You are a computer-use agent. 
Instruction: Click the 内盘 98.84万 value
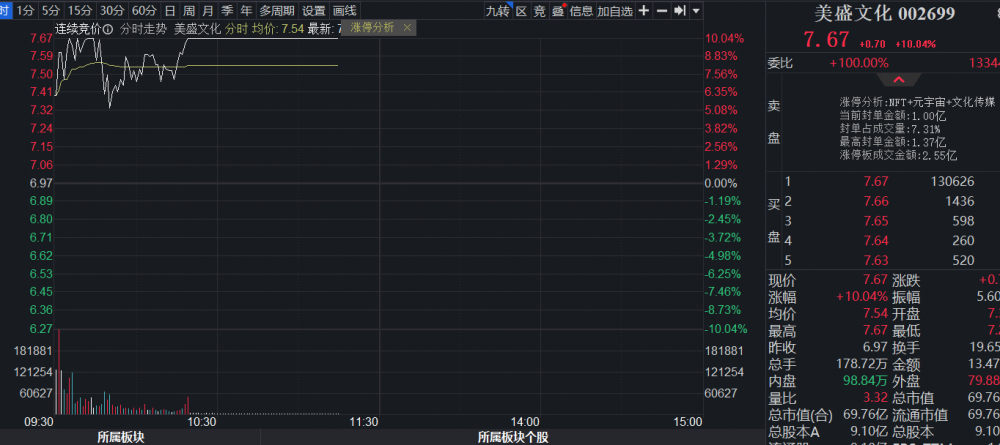(865, 381)
